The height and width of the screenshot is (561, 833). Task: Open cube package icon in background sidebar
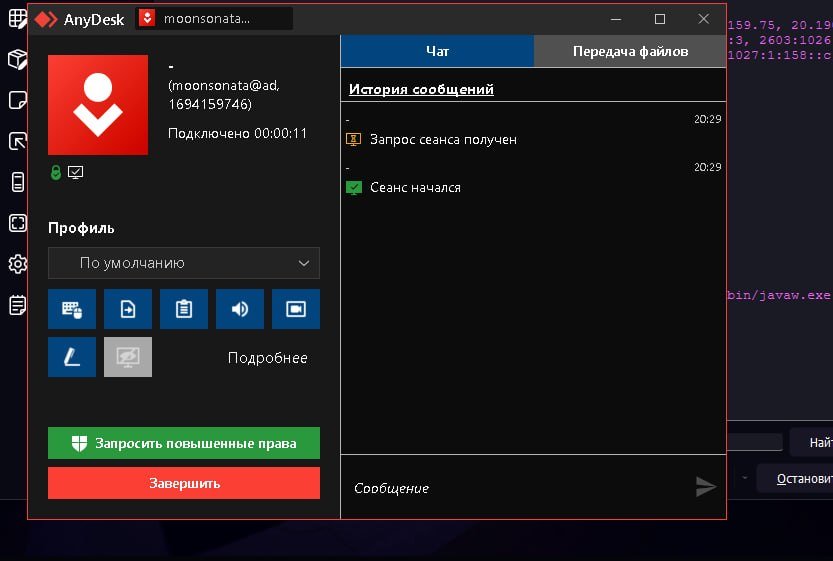tap(18, 60)
